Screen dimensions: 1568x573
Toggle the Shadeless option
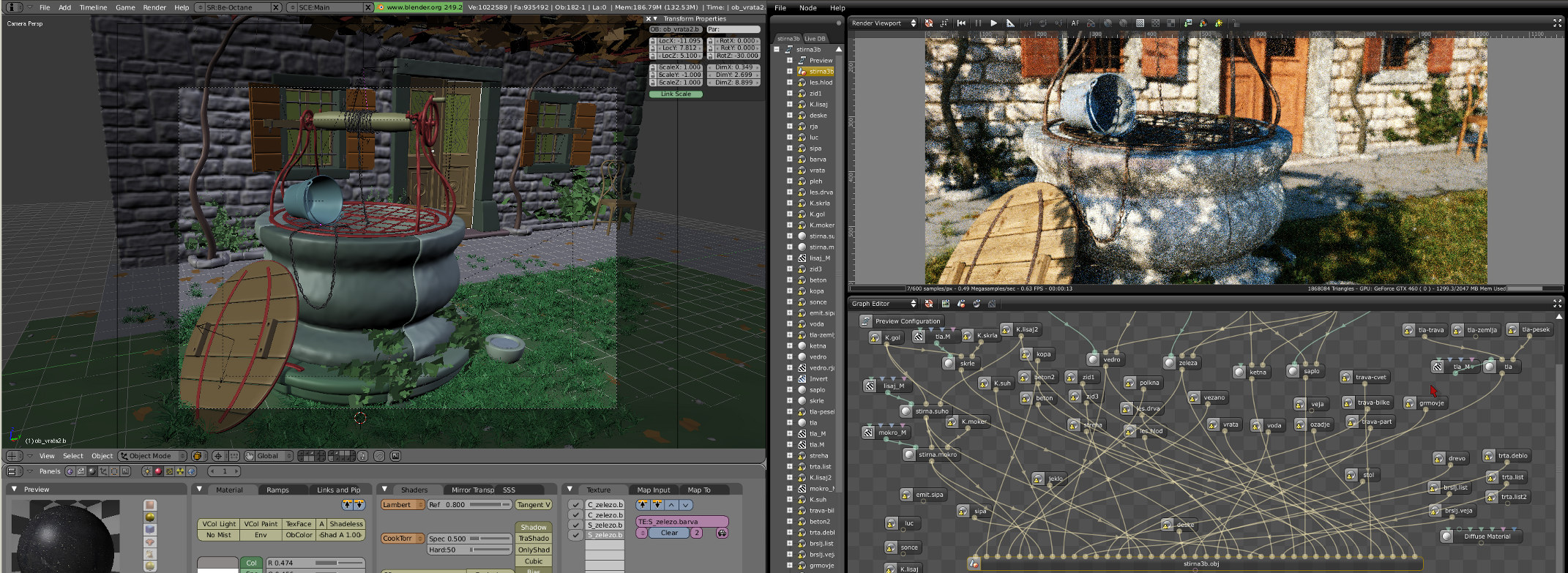point(346,524)
